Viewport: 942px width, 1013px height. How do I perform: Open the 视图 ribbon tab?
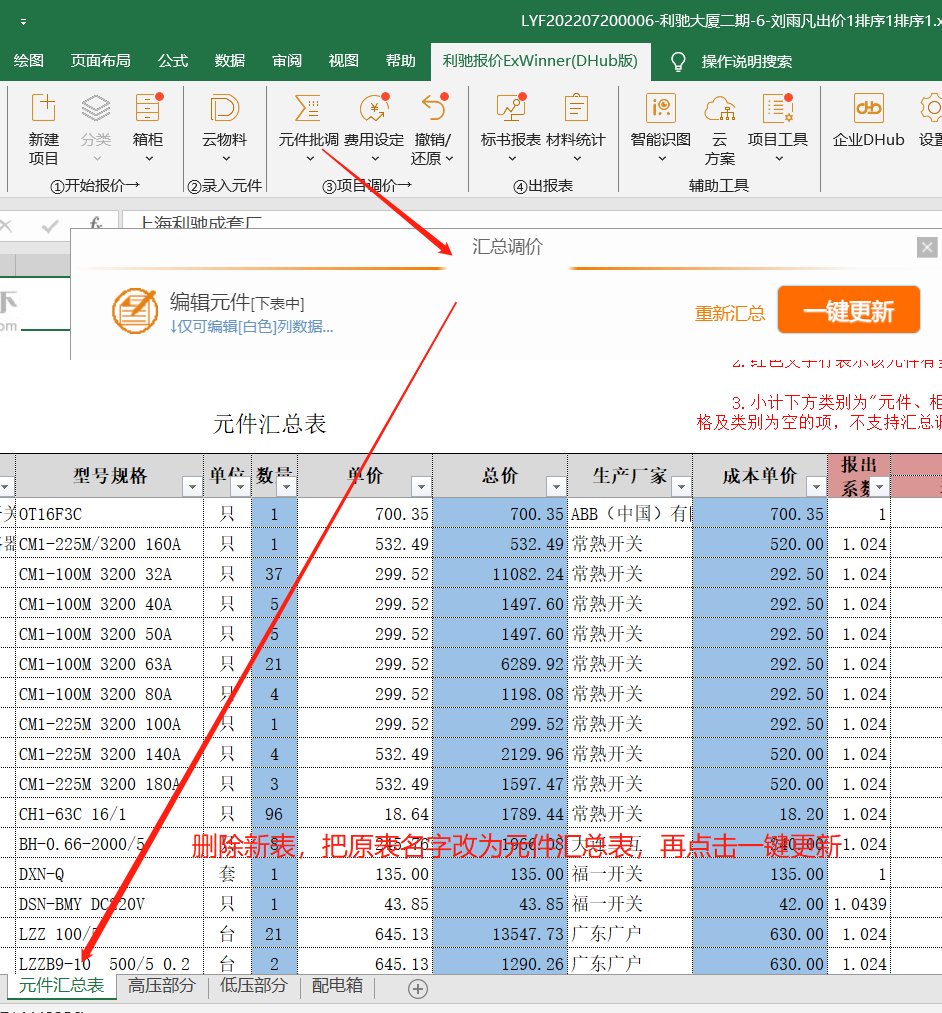point(343,61)
